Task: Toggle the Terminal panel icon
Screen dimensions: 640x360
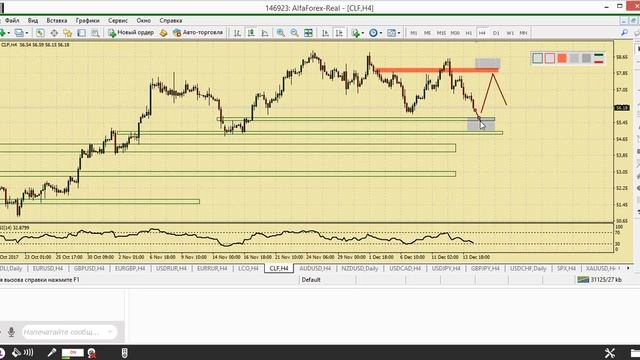Action: click(82, 33)
